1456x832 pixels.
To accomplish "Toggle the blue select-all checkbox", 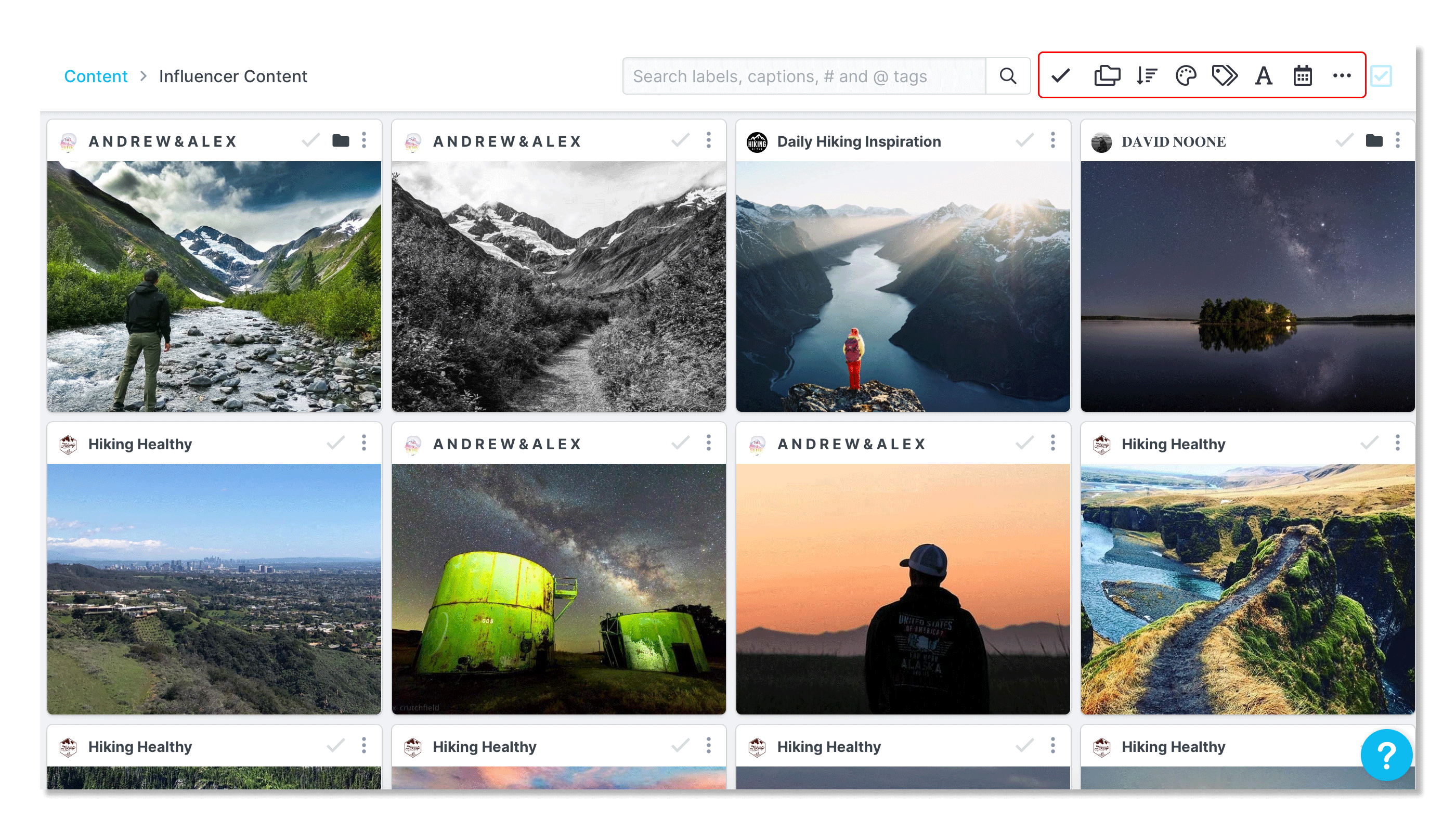I will [x=1381, y=76].
